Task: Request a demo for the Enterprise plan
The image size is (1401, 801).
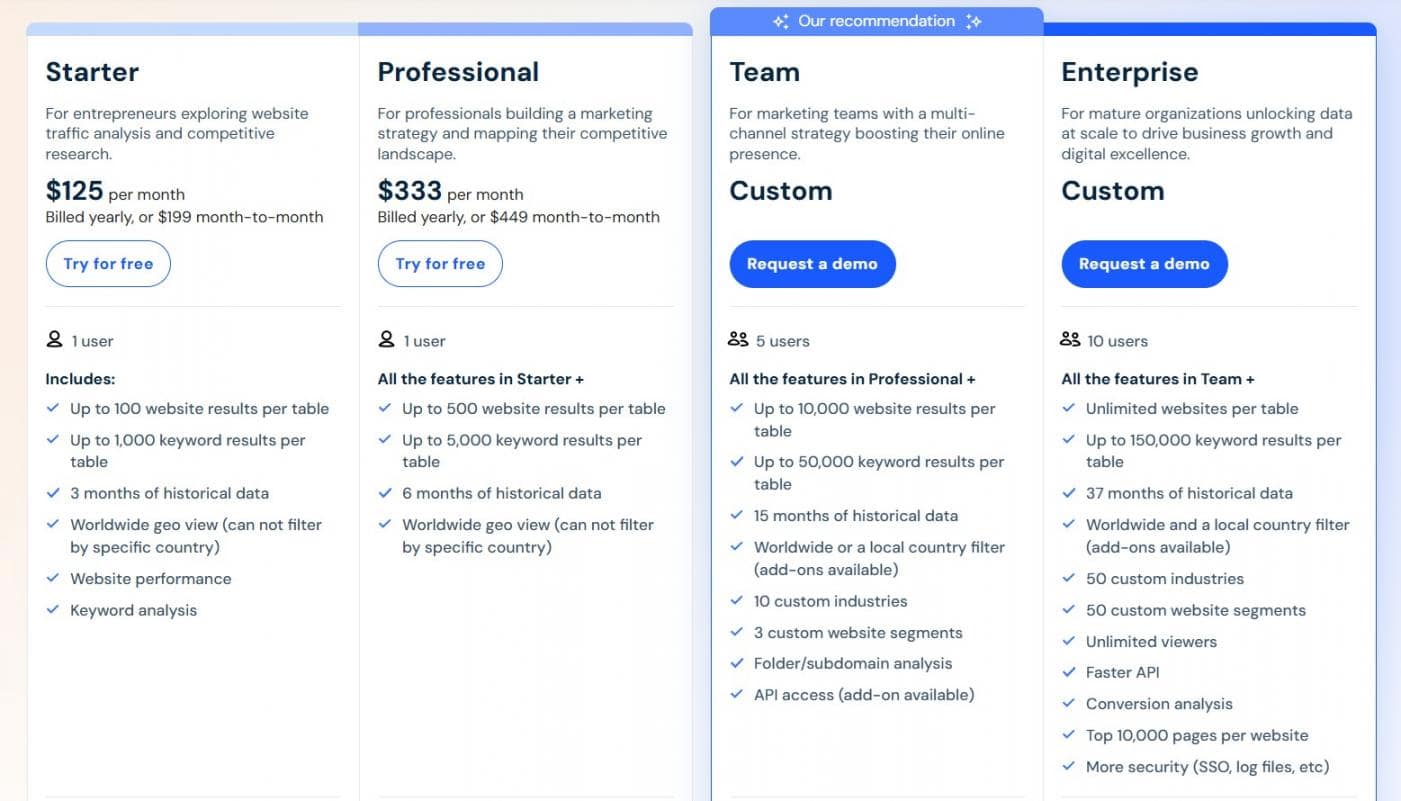Action: coord(1144,264)
